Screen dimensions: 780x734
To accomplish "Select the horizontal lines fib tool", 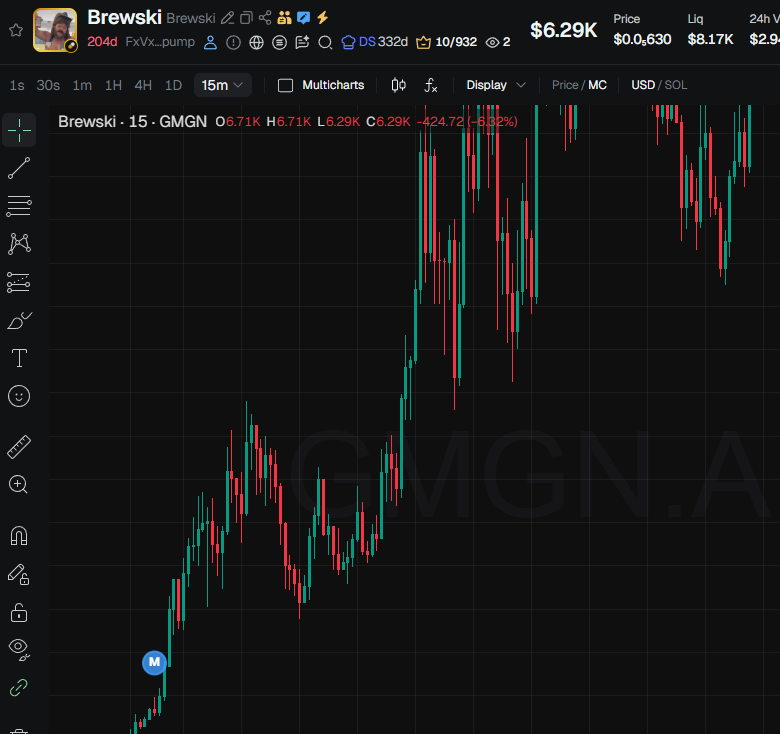I will [19, 206].
